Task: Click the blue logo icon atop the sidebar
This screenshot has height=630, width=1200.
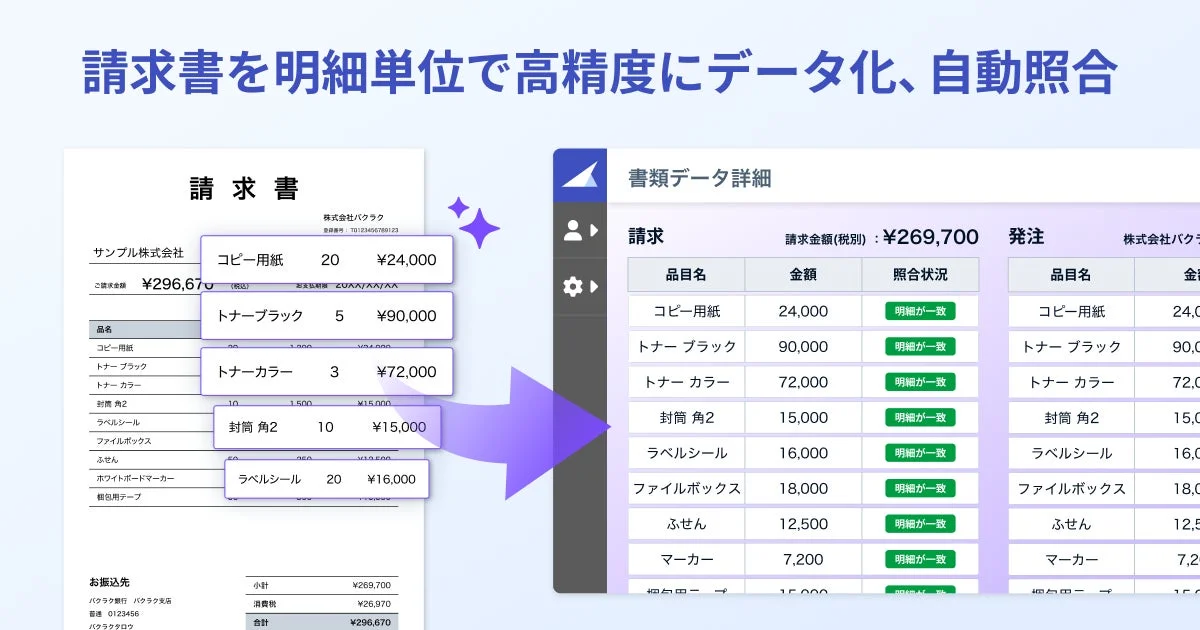Action: click(x=580, y=175)
